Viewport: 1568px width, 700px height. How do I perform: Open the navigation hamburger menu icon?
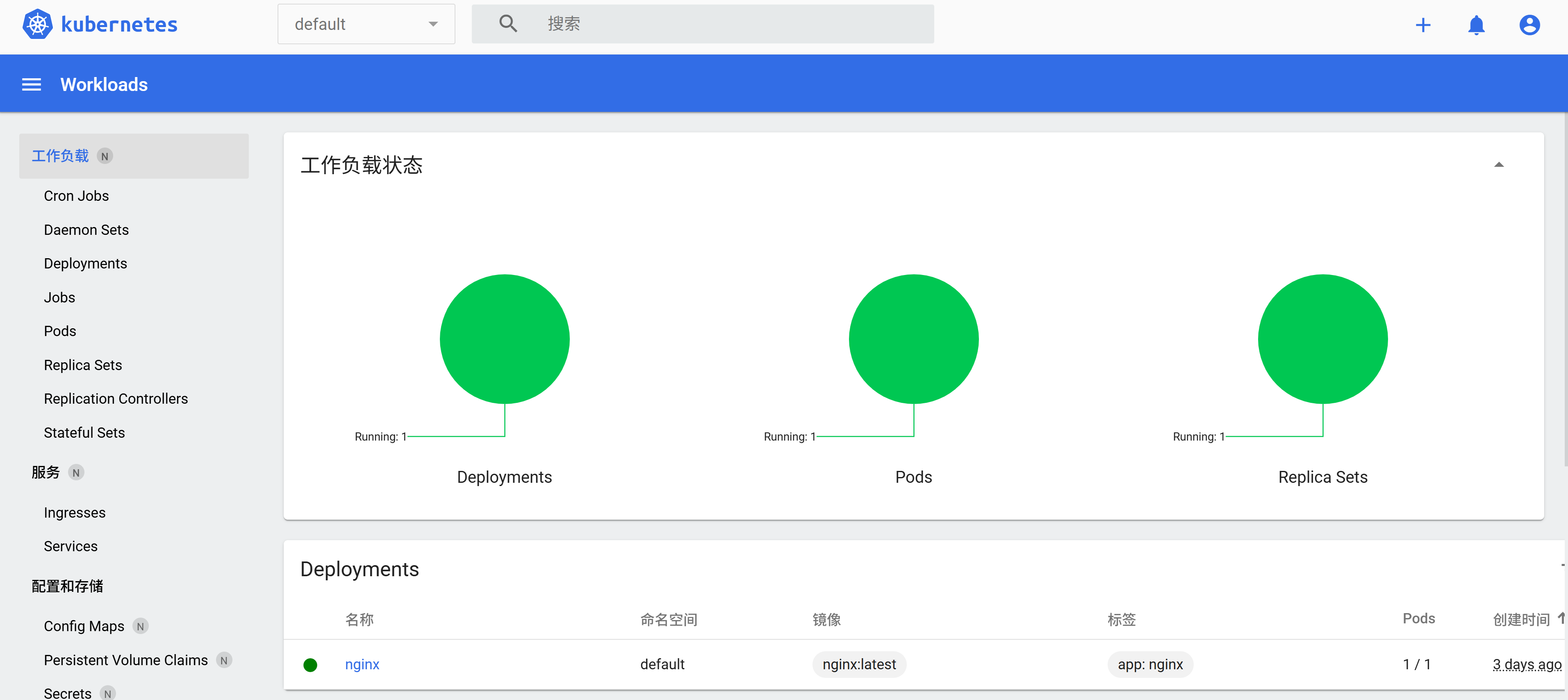(x=31, y=84)
